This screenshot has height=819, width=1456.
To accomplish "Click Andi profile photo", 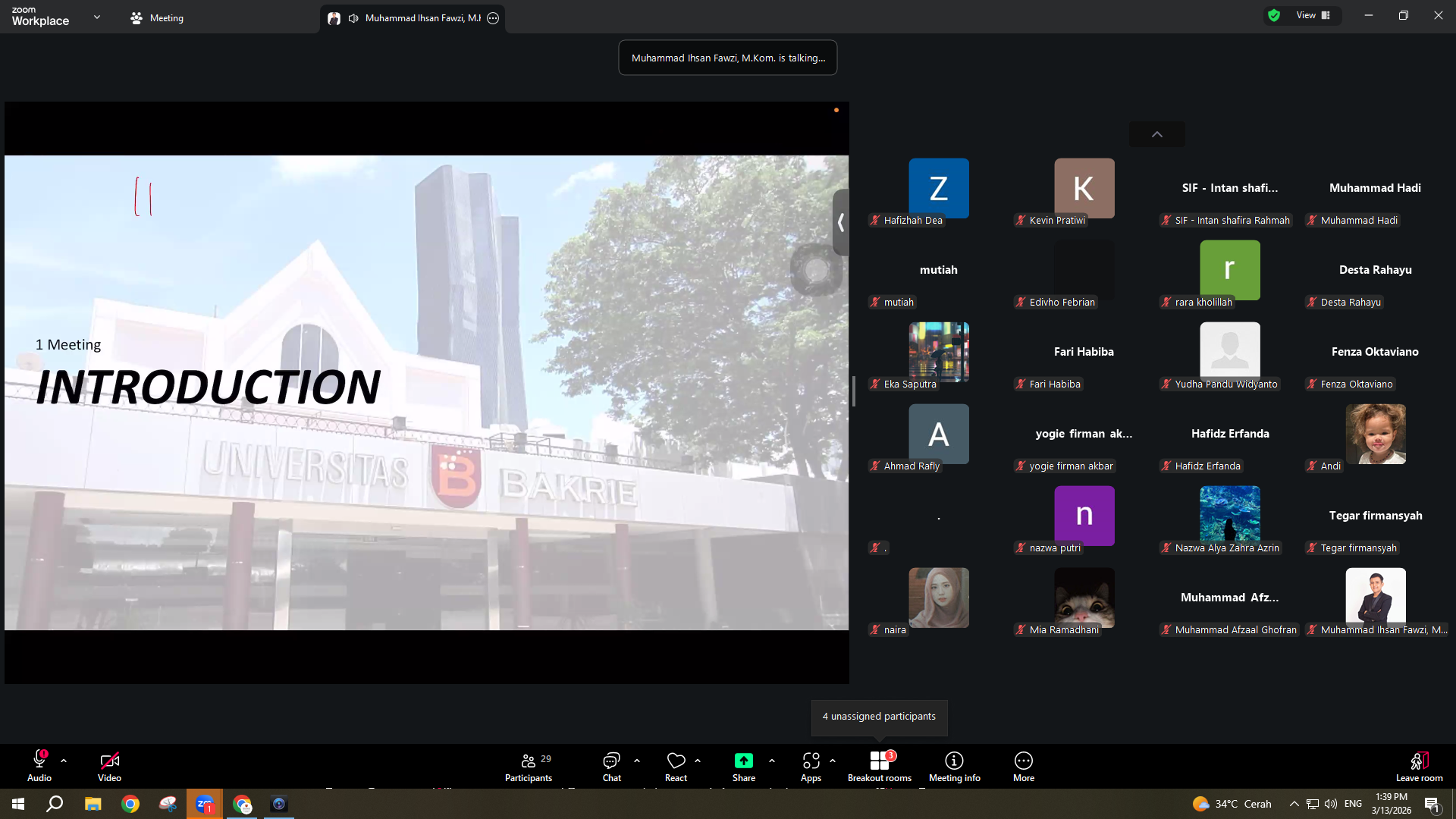I will tap(1376, 434).
